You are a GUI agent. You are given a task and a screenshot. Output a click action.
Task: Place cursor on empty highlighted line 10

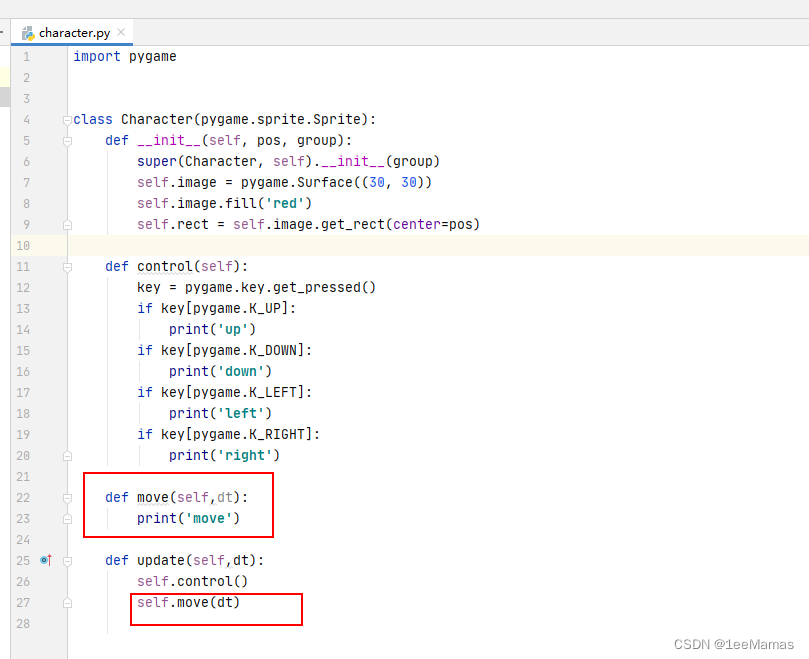pos(400,246)
